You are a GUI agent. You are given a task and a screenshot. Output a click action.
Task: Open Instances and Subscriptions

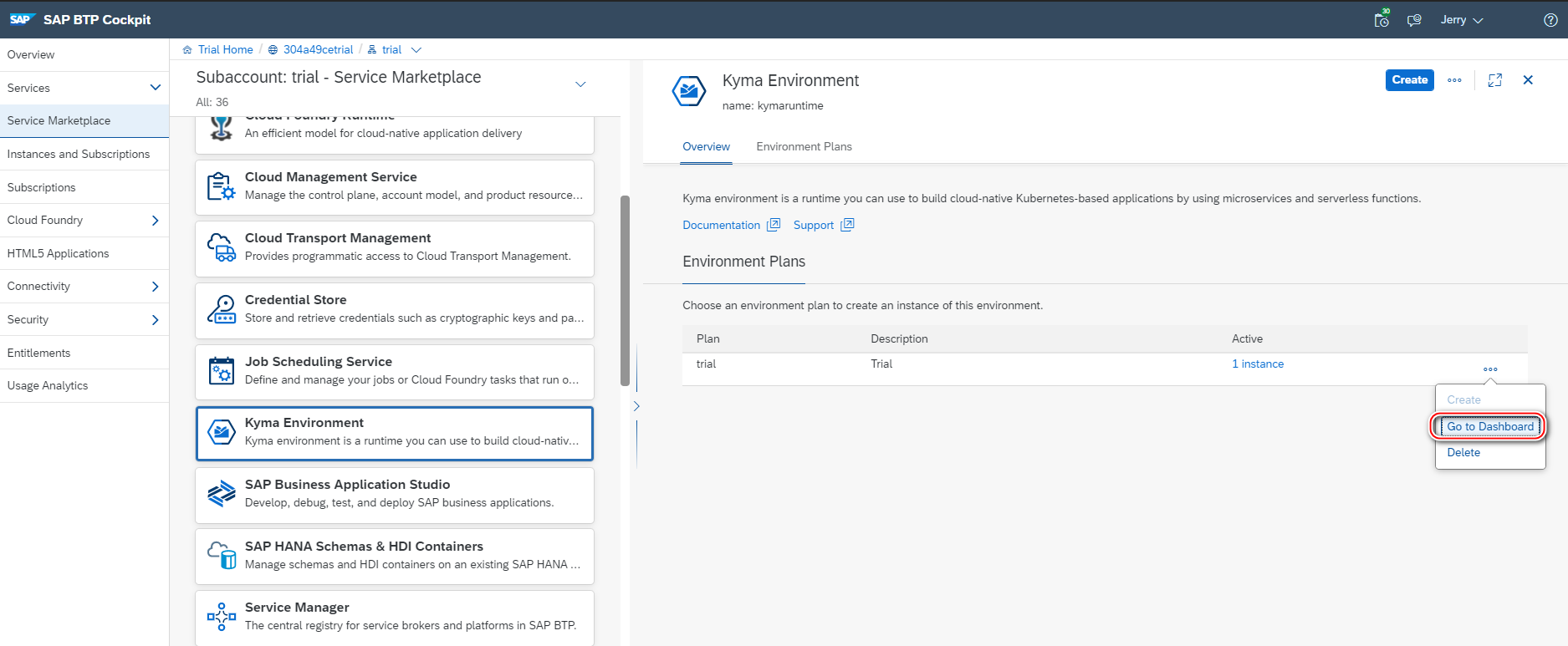click(x=84, y=154)
